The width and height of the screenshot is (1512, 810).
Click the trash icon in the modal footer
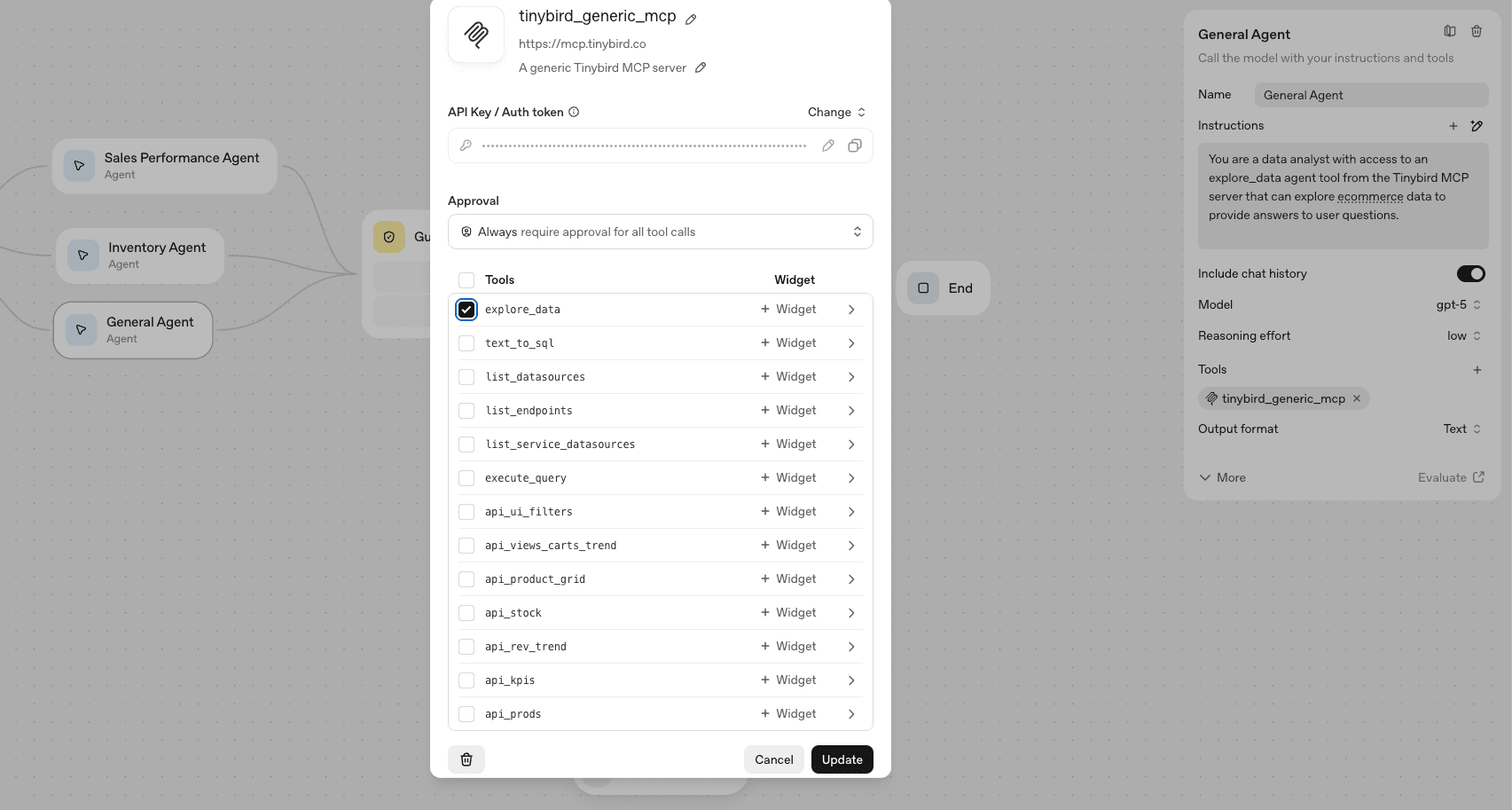click(x=466, y=759)
